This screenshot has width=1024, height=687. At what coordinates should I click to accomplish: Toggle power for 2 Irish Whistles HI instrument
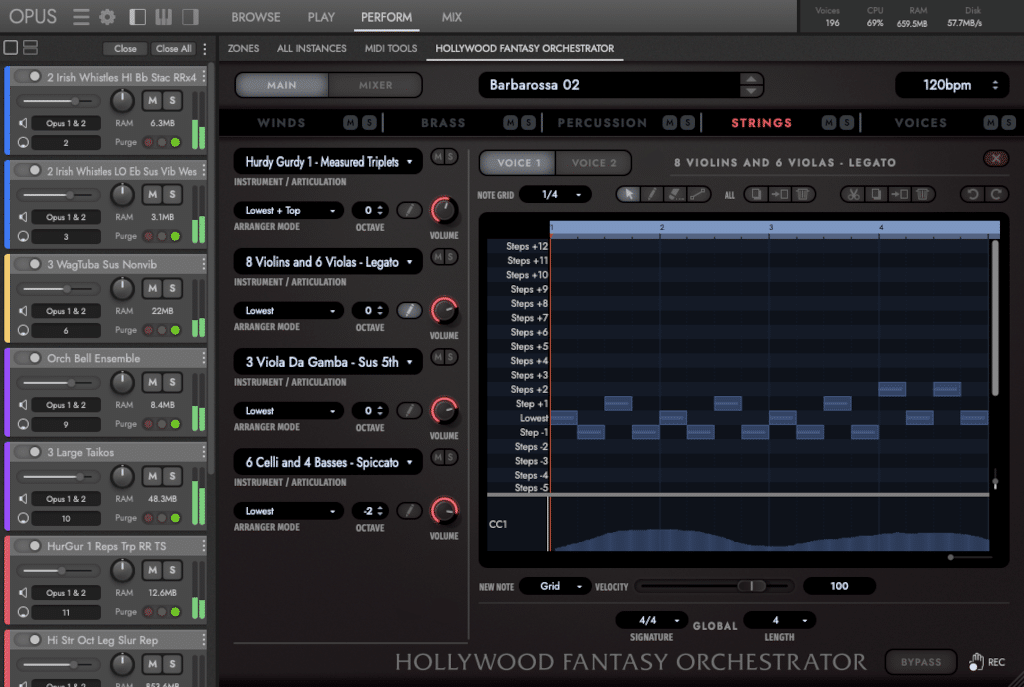pos(28,76)
